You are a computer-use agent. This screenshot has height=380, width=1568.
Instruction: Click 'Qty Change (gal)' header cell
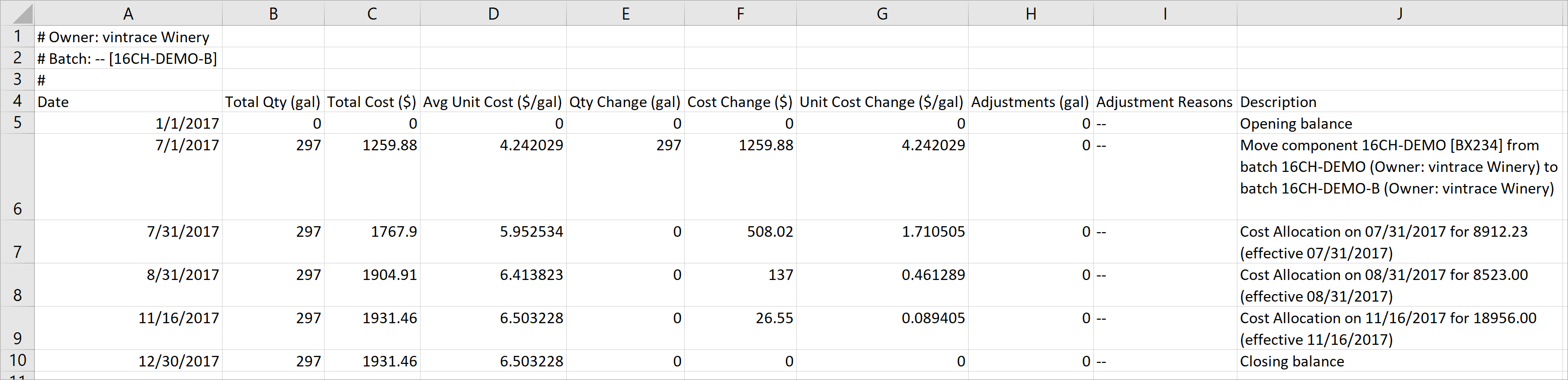pyautogui.click(x=625, y=102)
